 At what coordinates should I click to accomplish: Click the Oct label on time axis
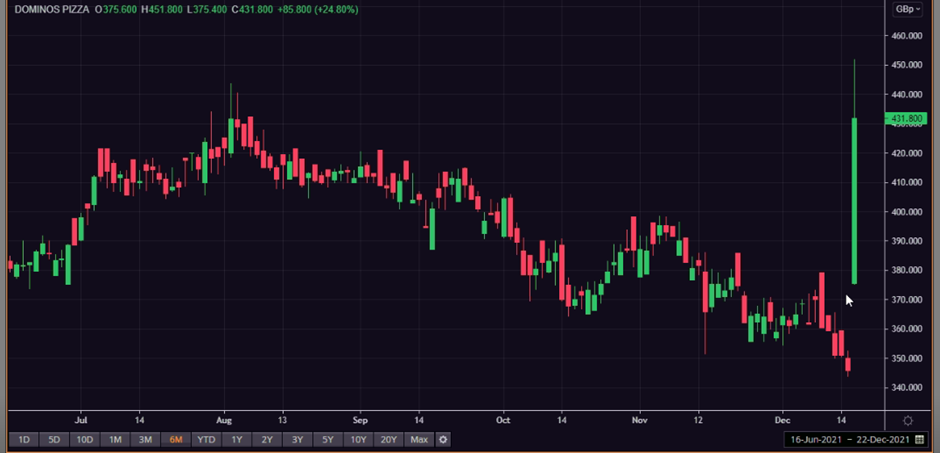[x=503, y=420]
